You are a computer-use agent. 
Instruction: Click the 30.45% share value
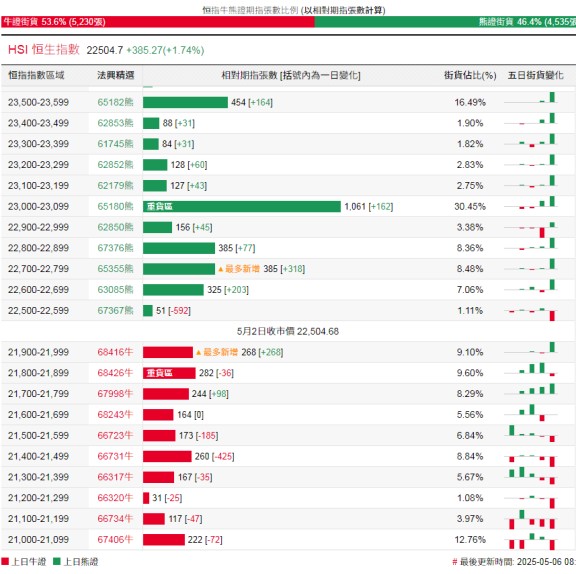[x=470, y=206]
